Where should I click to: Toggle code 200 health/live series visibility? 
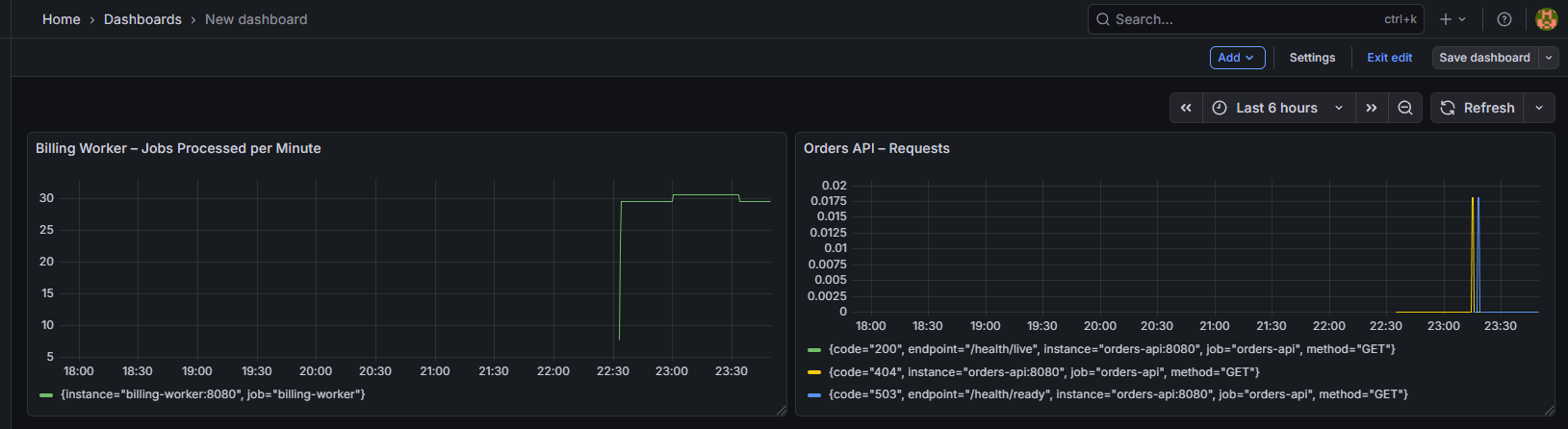point(1111,349)
